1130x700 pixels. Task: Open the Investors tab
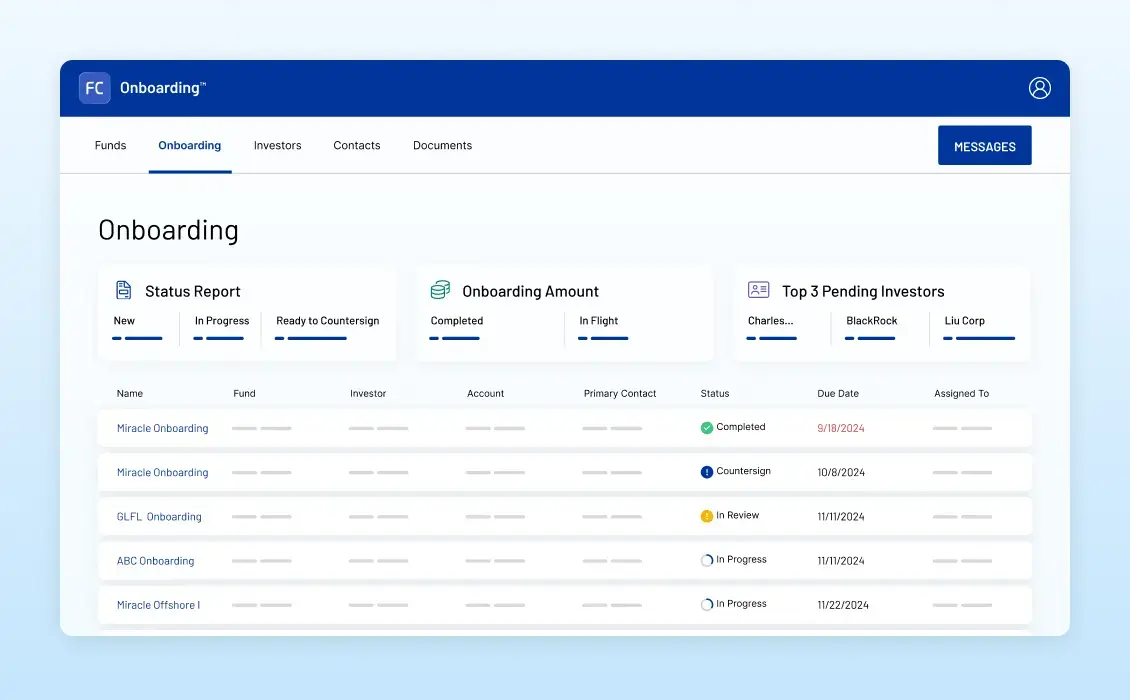click(x=277, y=146)
